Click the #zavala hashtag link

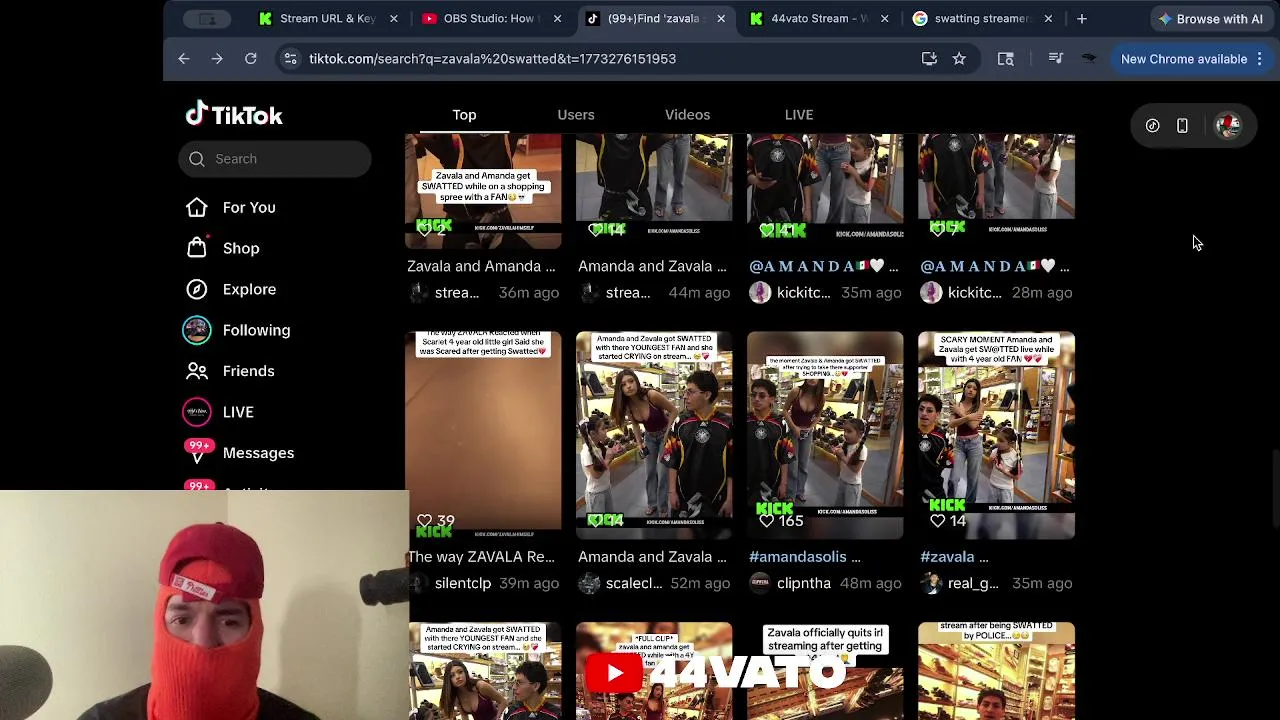[x=947, y=557]
